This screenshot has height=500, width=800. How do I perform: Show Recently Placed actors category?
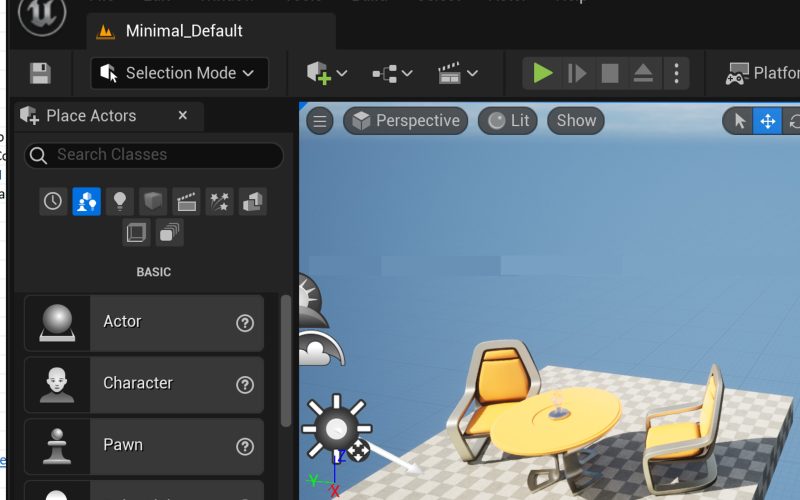[53, 201]
